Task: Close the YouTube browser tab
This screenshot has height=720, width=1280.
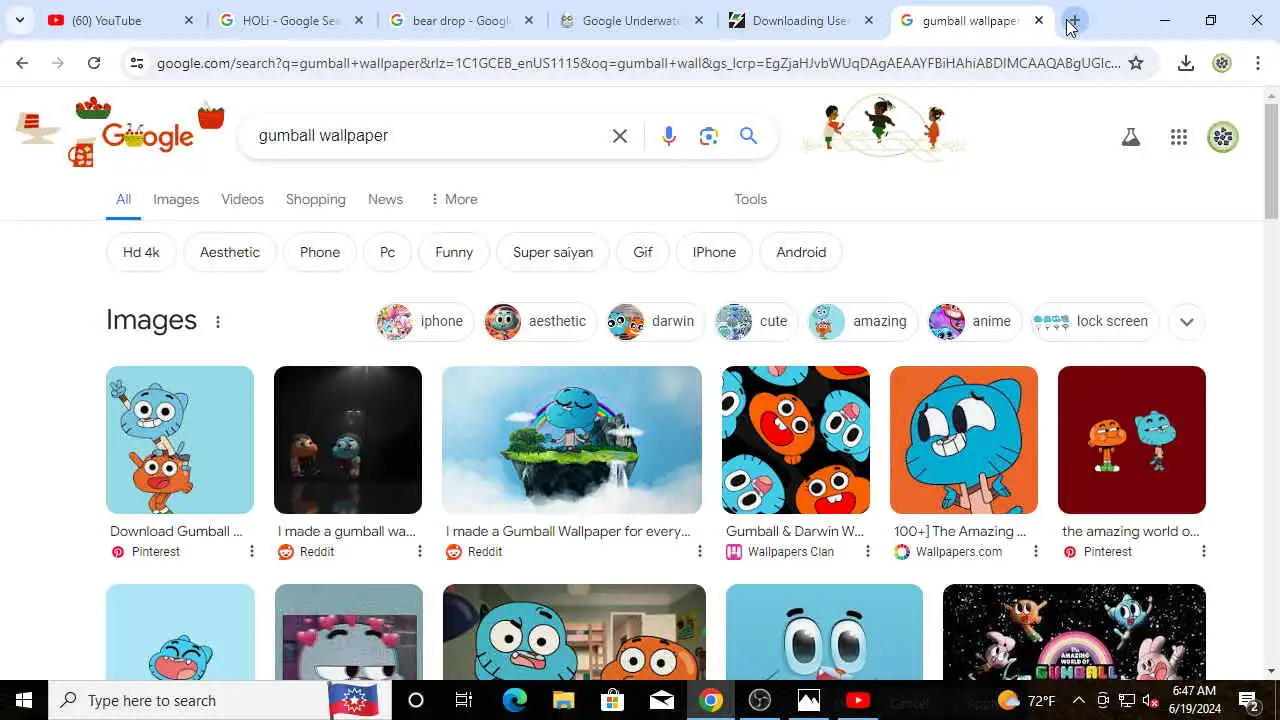Action: [188, 20]
